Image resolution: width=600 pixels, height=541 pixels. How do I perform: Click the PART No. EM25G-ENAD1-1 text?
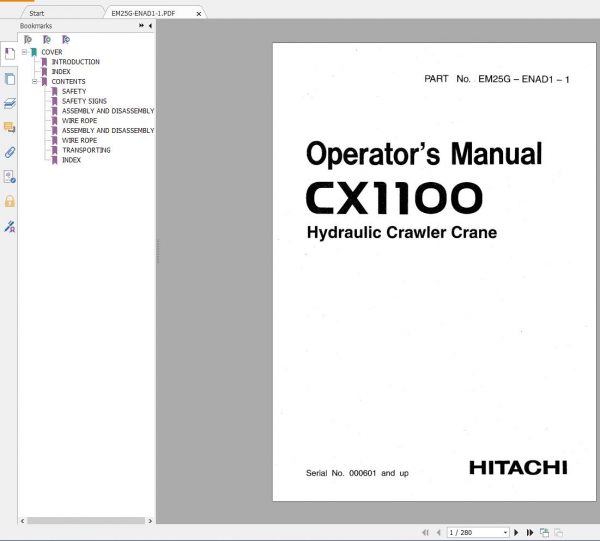click(x=497, y=79)
